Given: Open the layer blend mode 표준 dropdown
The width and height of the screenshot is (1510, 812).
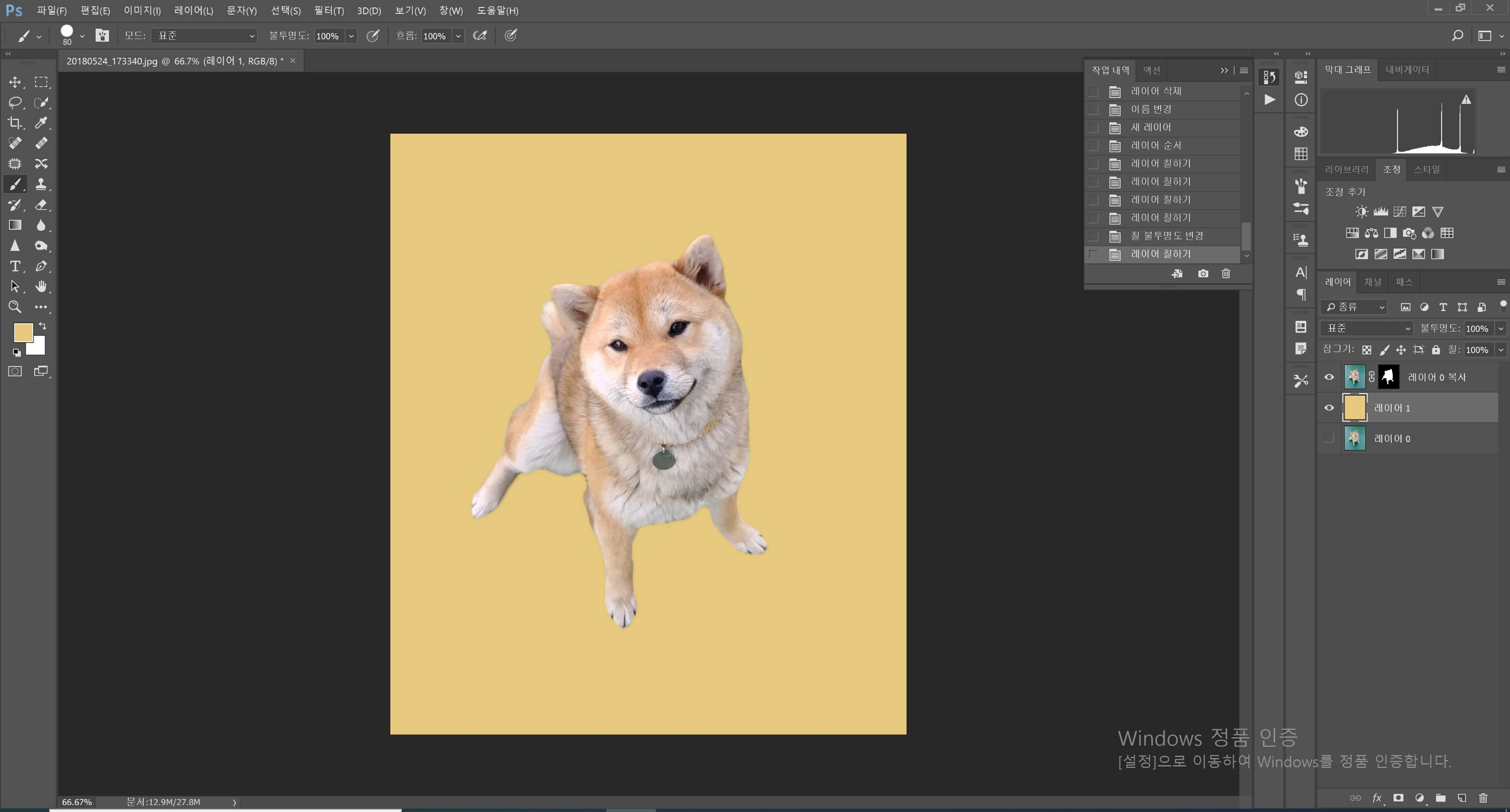Looking at the screenshot, I should click(1366, 328).
